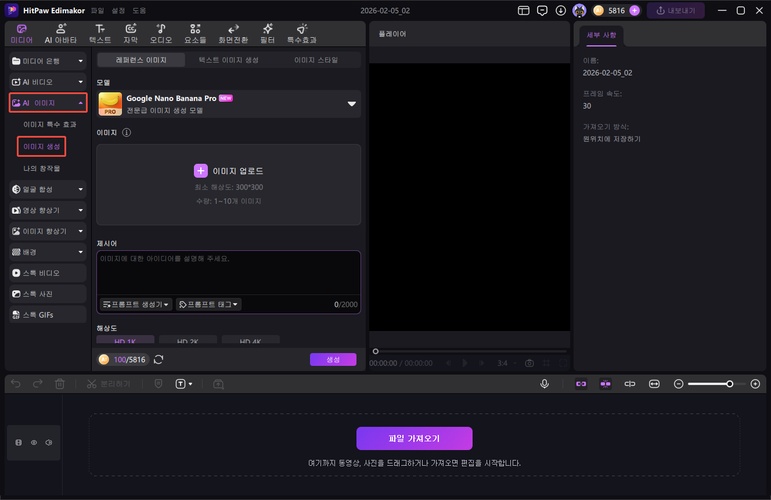Screen dimensions: 771x500
Task: Open the 텍스트 (Text) tool
Action: (x=100, y=34)
